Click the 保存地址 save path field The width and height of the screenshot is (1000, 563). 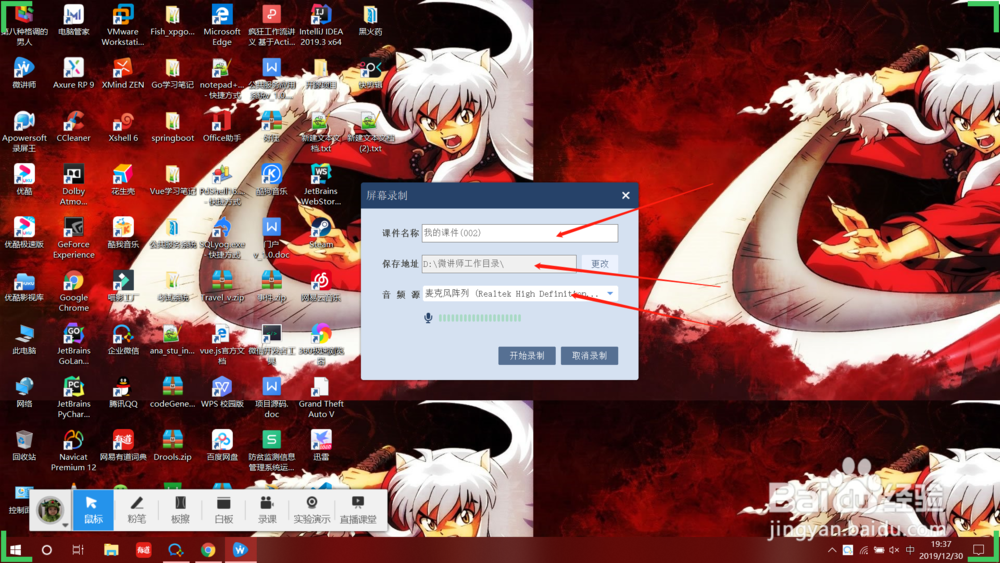499,263
